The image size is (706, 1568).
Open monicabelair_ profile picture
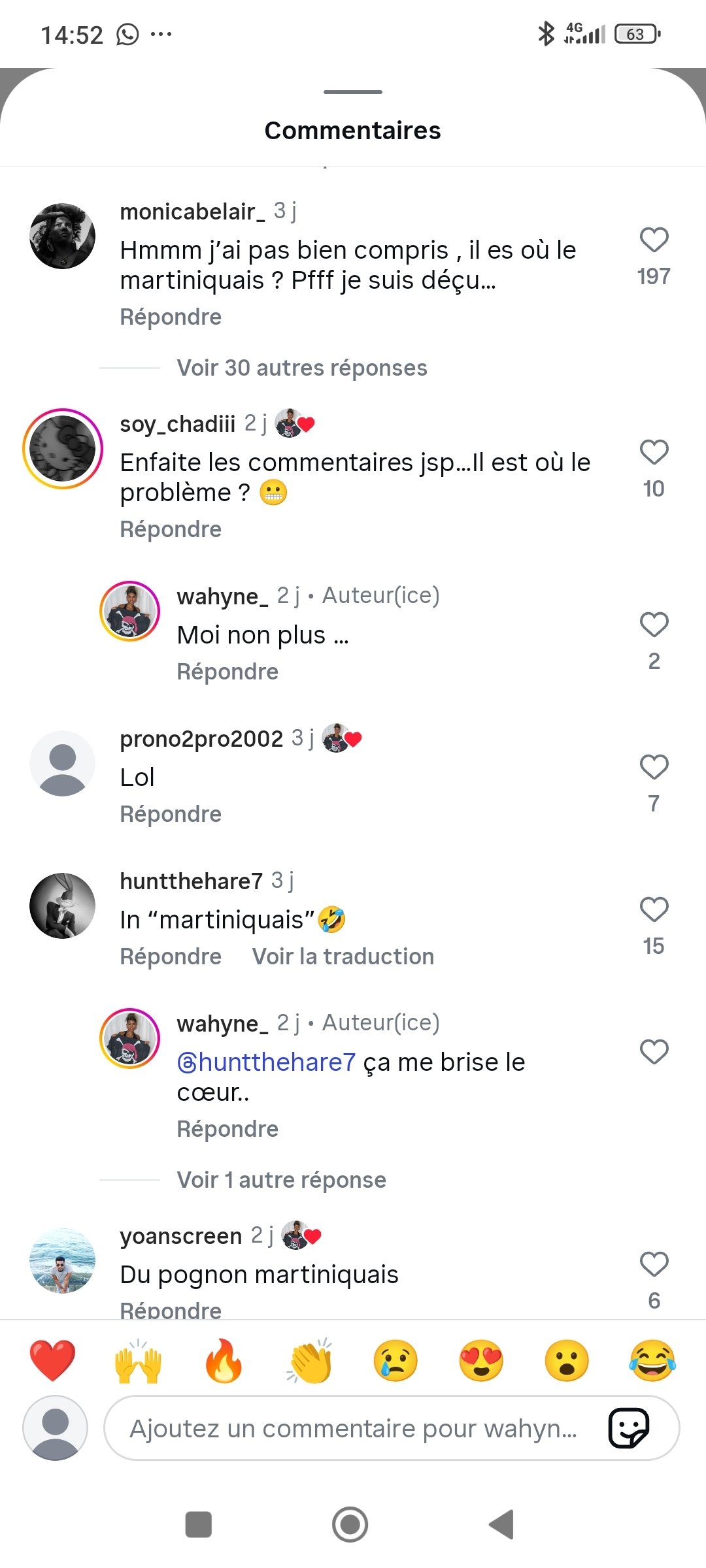tap(63, 236)
